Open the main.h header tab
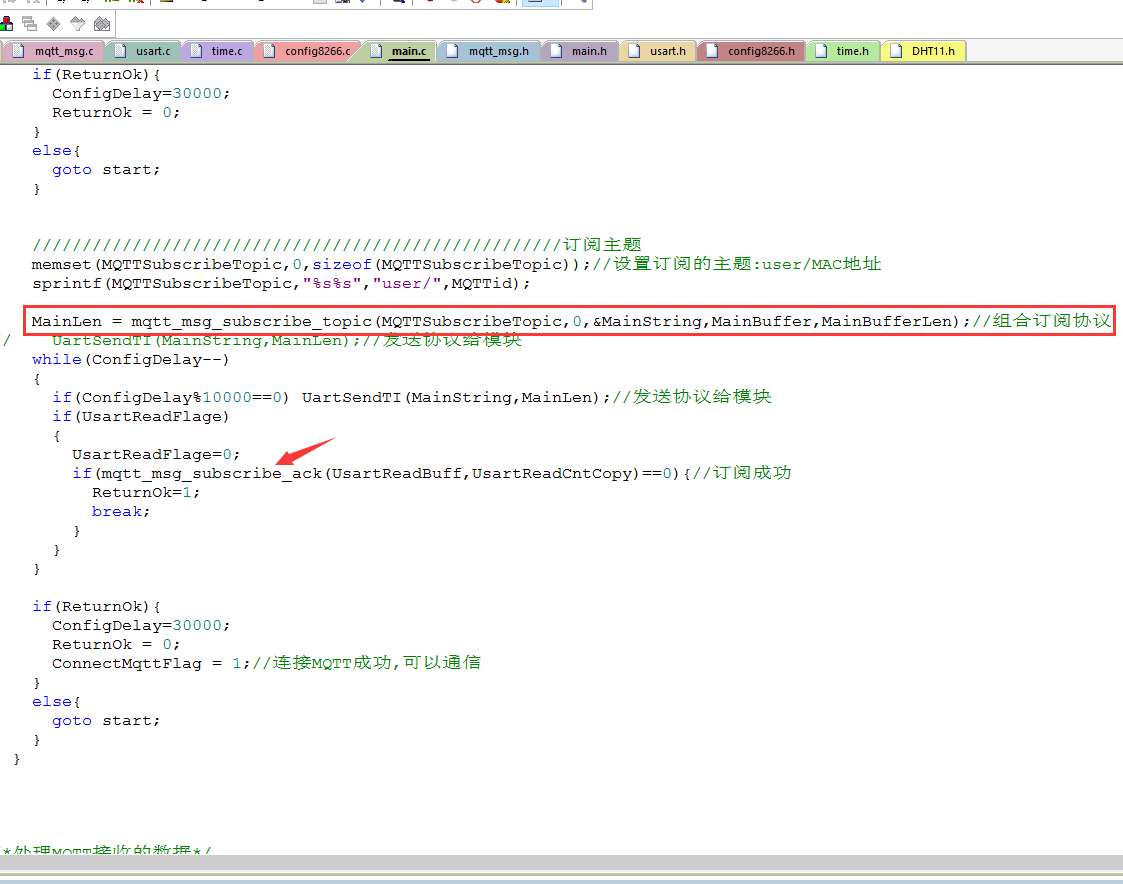Screen dimensions: 1123x884 pos(579,51)
